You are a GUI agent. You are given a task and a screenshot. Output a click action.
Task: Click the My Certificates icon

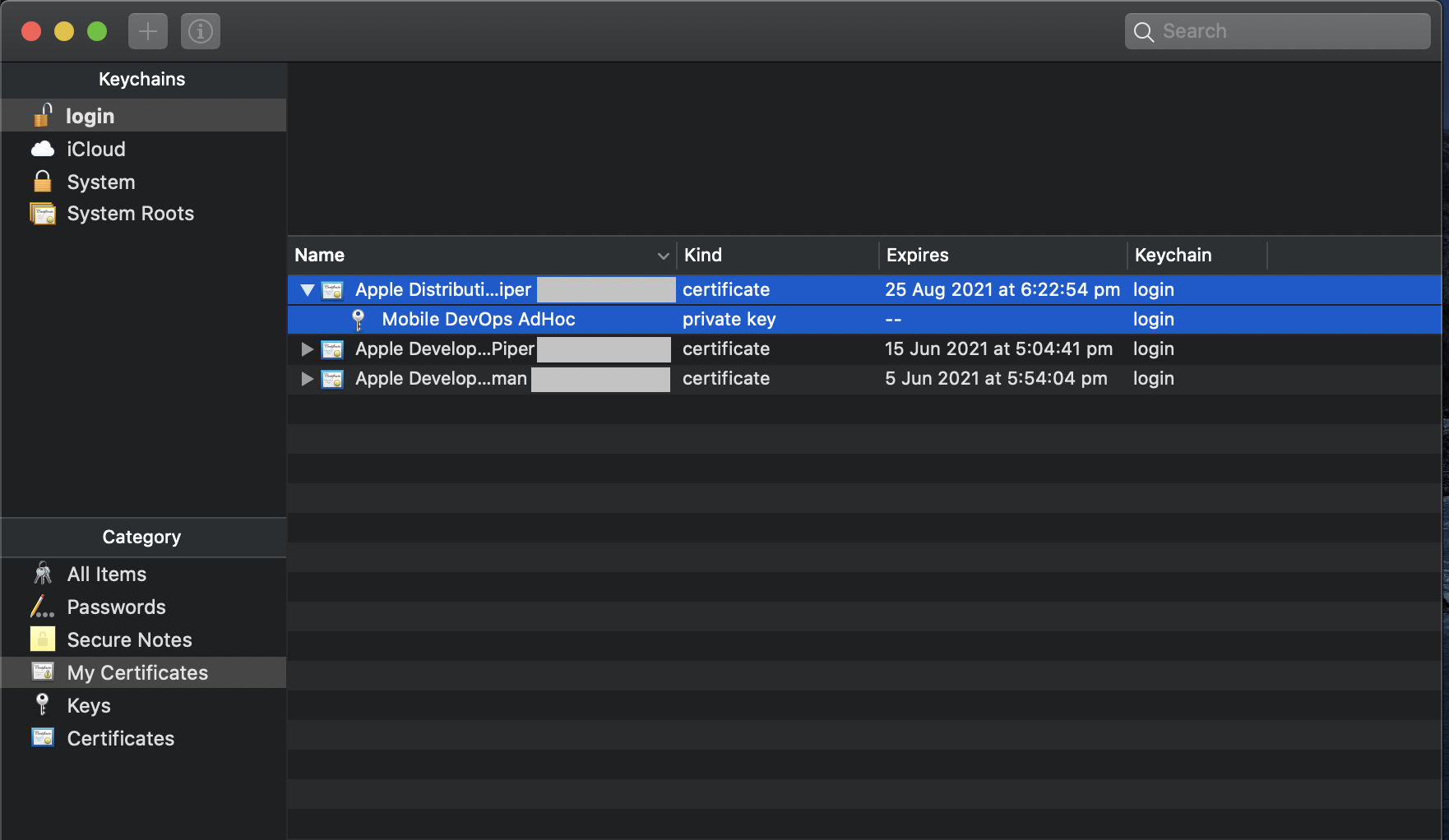click(x=43, y=672)
